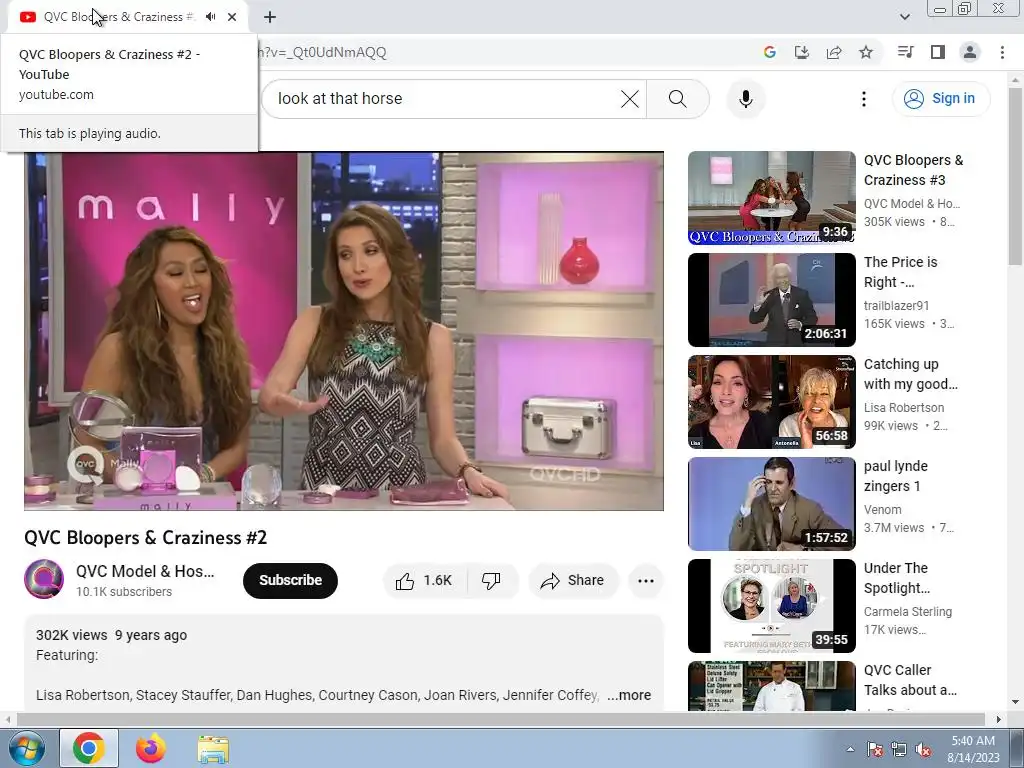Open File Explorer from the taskbar
Screen dimensions: 1024x768
point(214,749)
